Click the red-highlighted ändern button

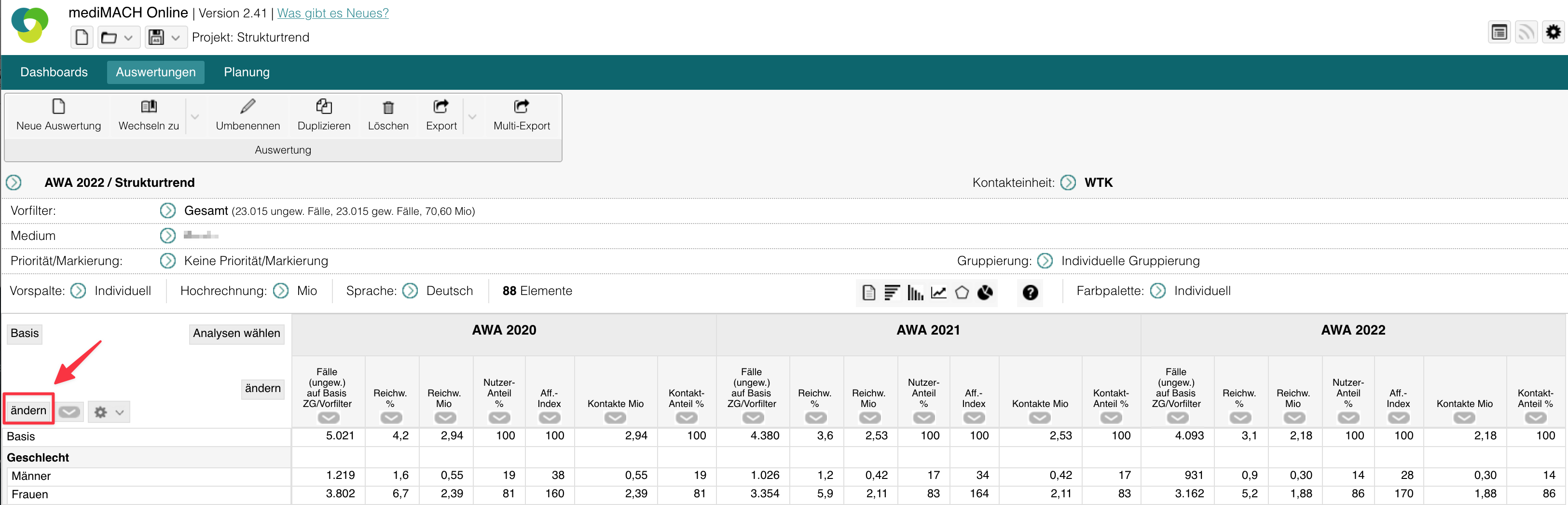coord(28,410)
